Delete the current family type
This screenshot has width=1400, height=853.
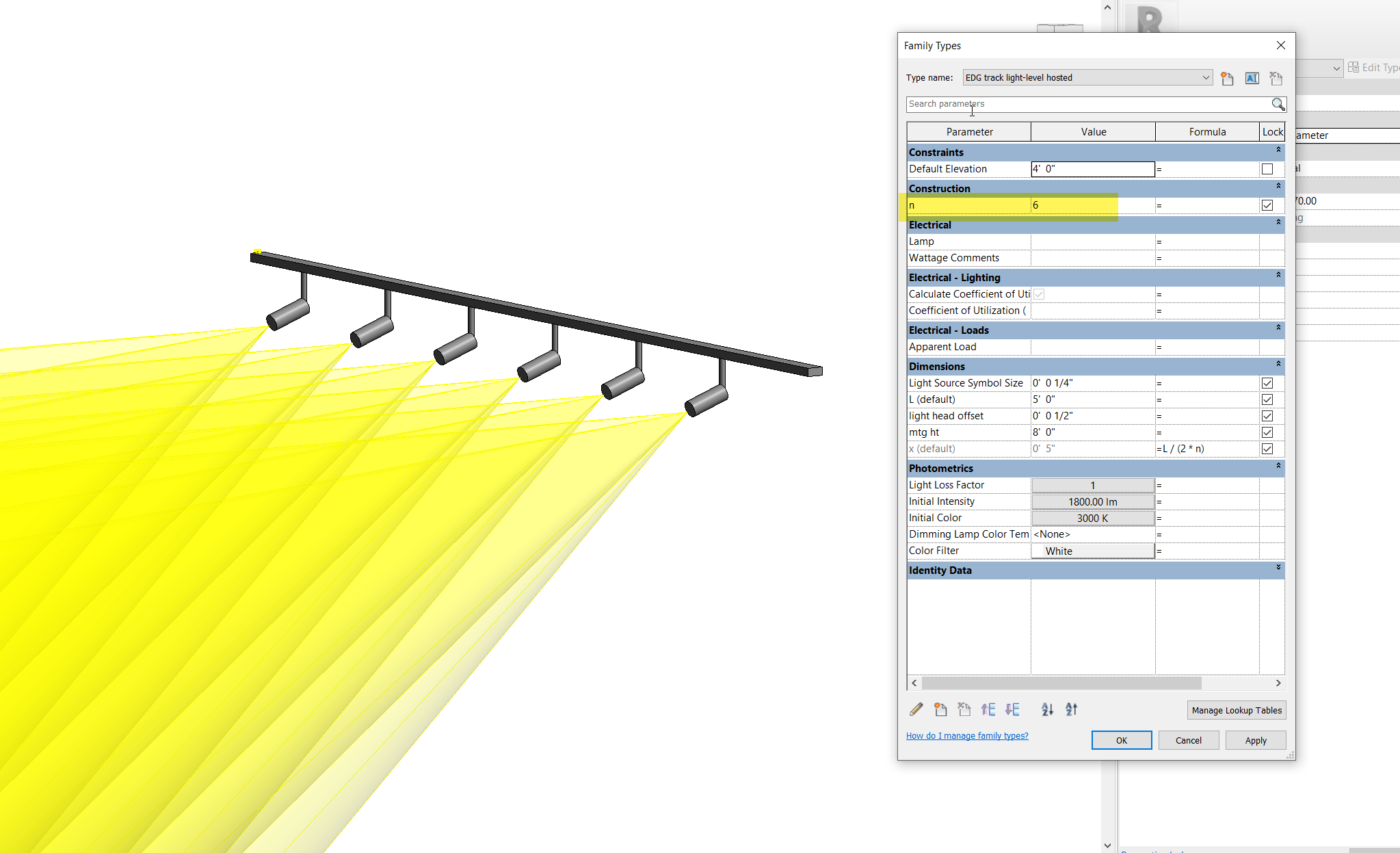pos(1275,78)
